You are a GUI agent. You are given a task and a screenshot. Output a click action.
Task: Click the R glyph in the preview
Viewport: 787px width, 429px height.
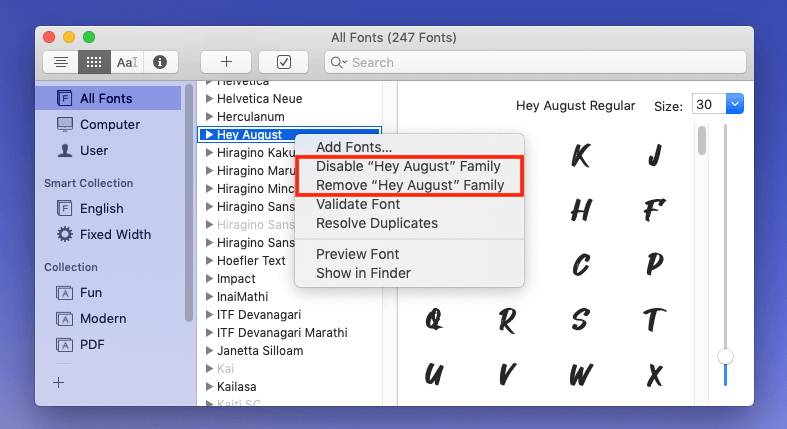click(507, 320)
